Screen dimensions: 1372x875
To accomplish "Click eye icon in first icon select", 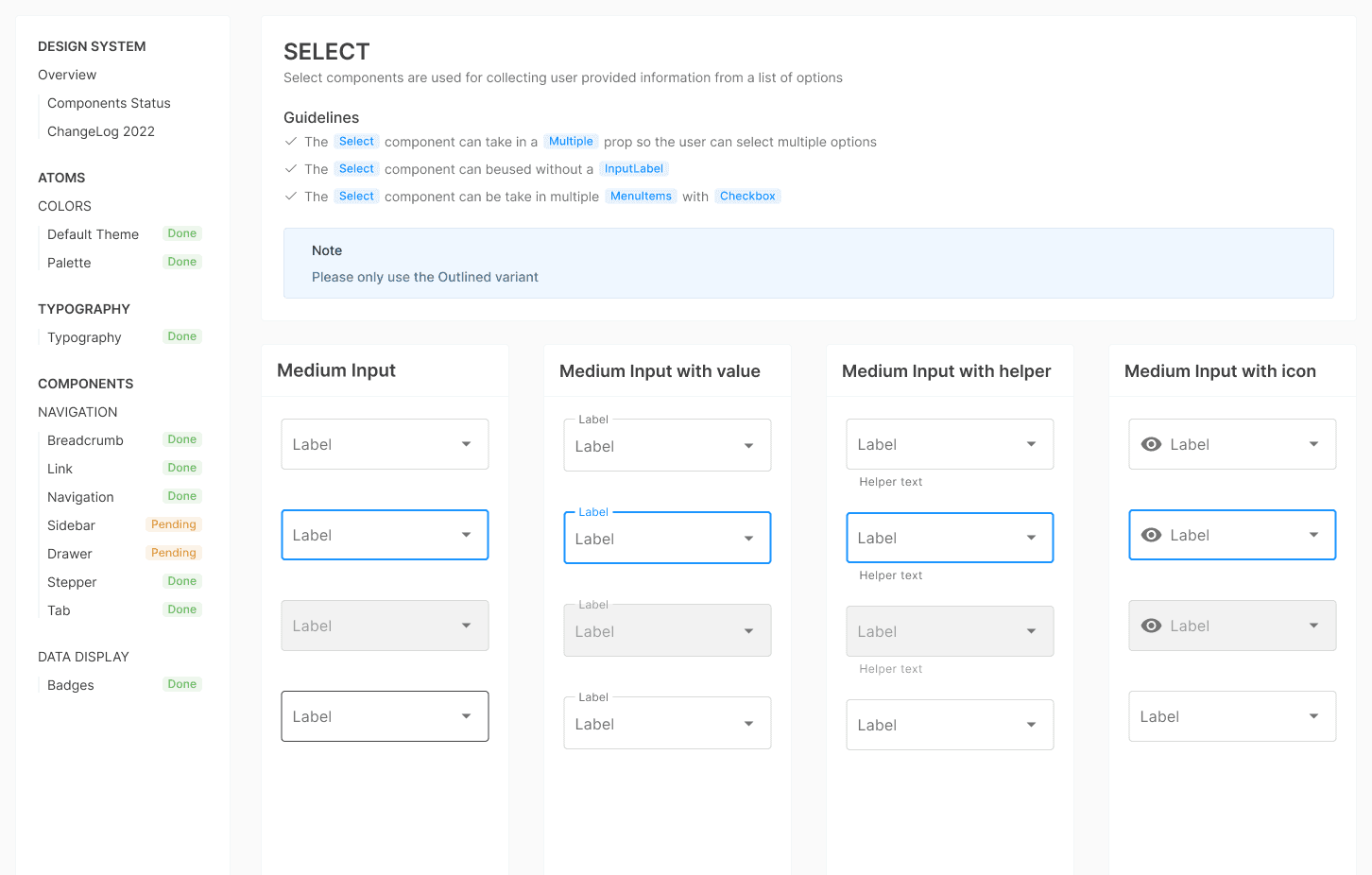I will [x=1151, y=444].
